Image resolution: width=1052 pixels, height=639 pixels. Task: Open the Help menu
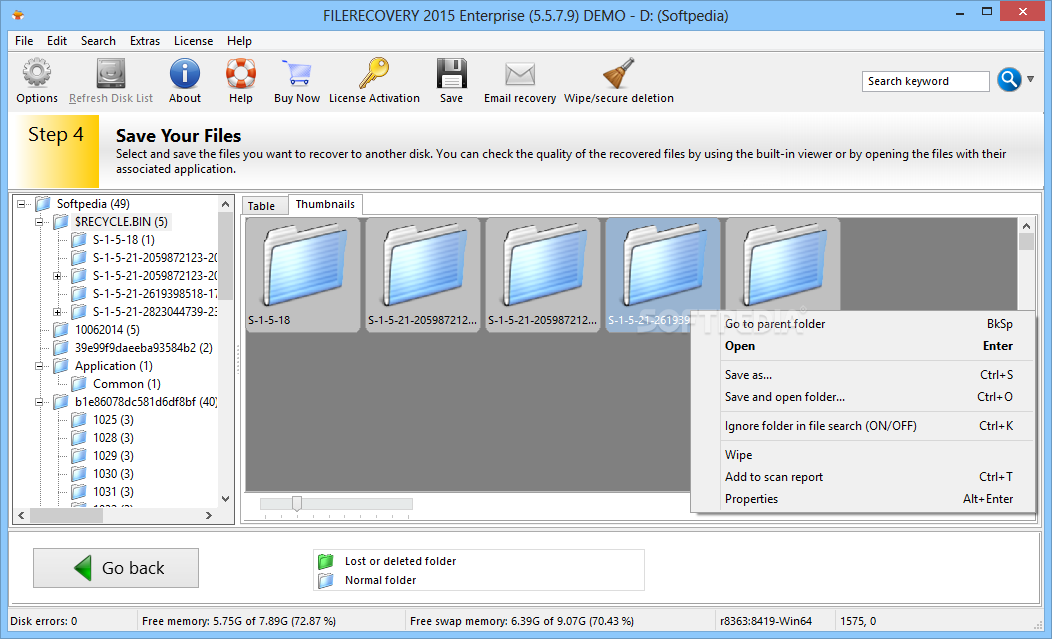click(239, 41)
